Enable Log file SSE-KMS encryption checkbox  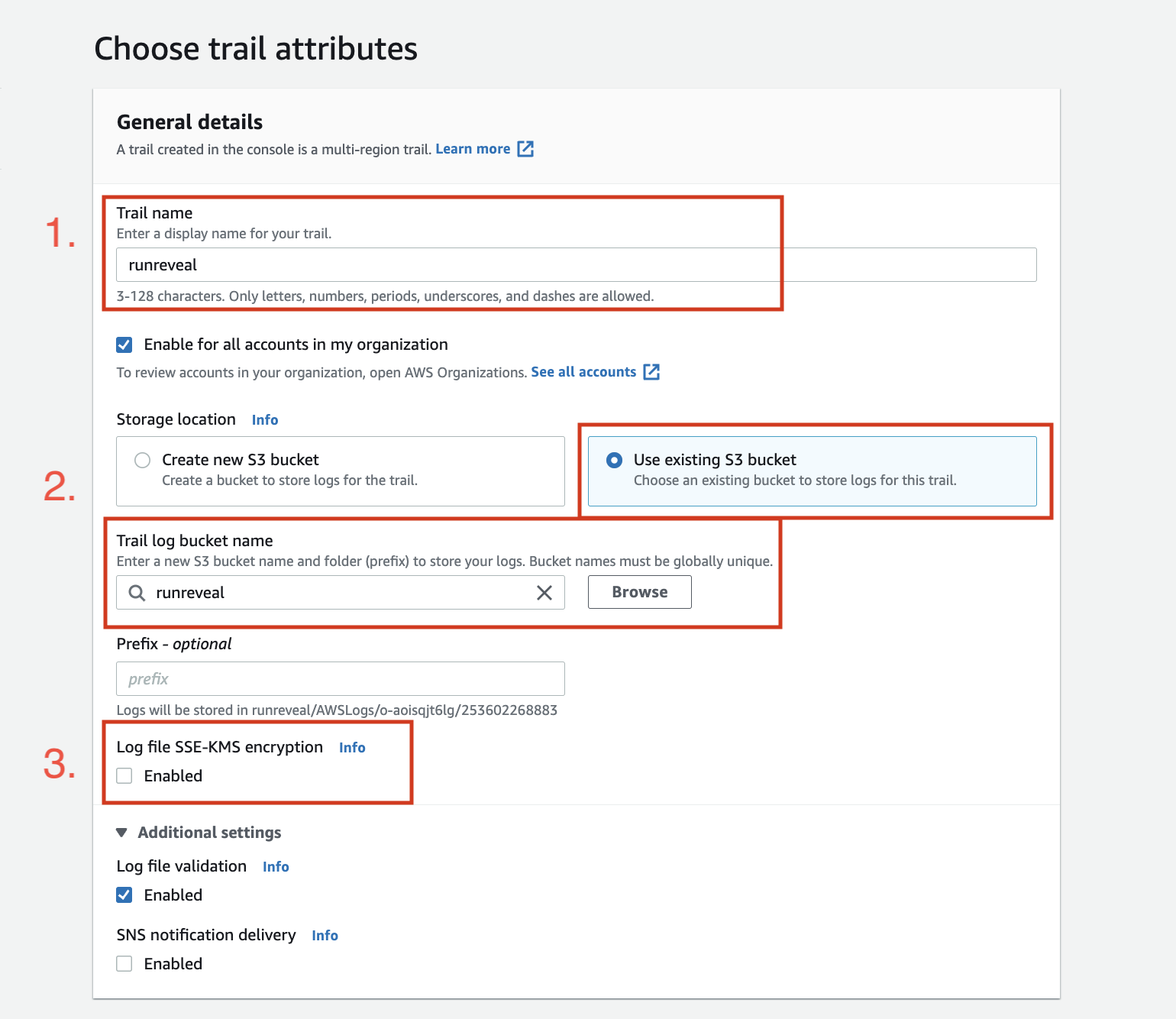coord(124,776)
